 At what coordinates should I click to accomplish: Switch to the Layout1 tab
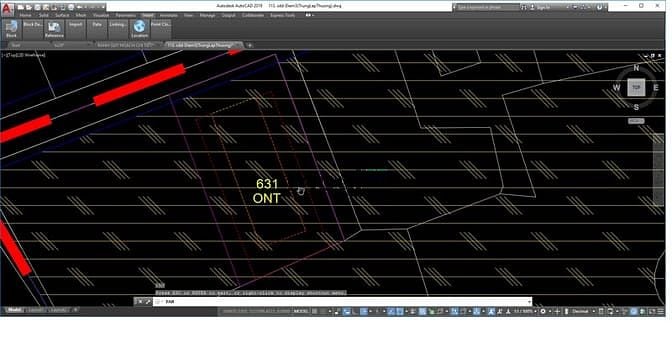coord(36,310)
